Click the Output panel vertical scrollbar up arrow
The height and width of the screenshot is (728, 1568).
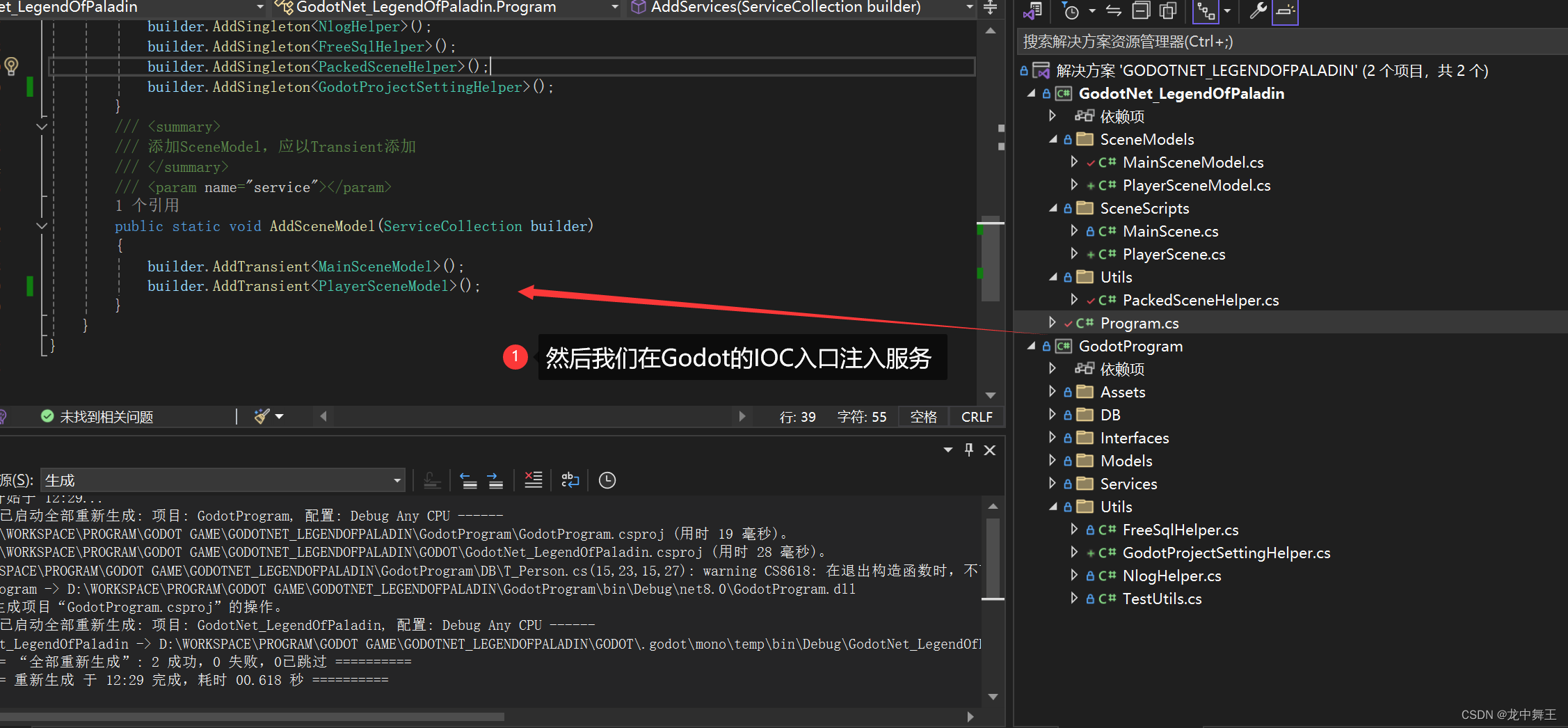[993, 506]
